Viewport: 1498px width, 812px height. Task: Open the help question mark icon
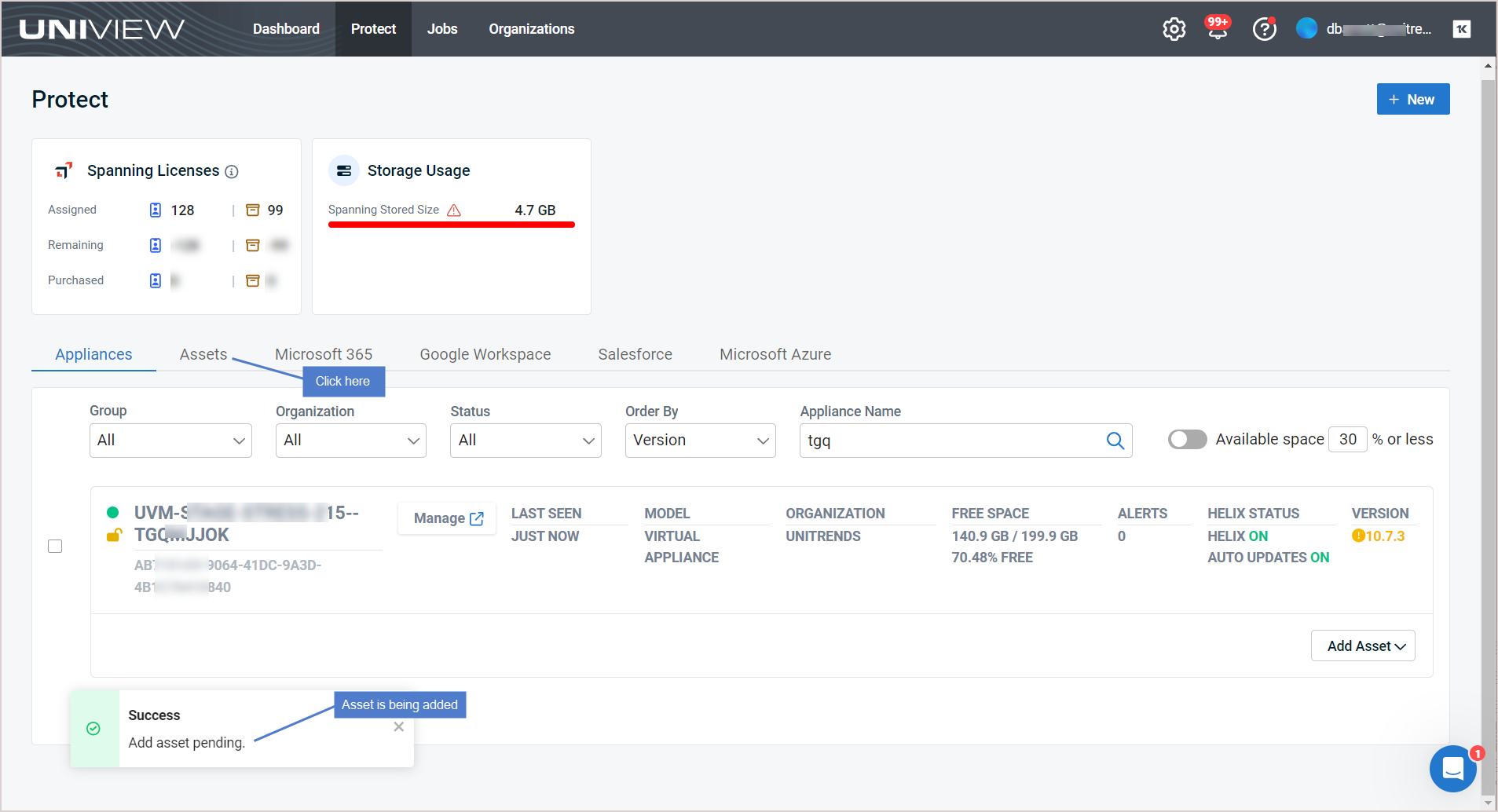[x=1264, y=28]
